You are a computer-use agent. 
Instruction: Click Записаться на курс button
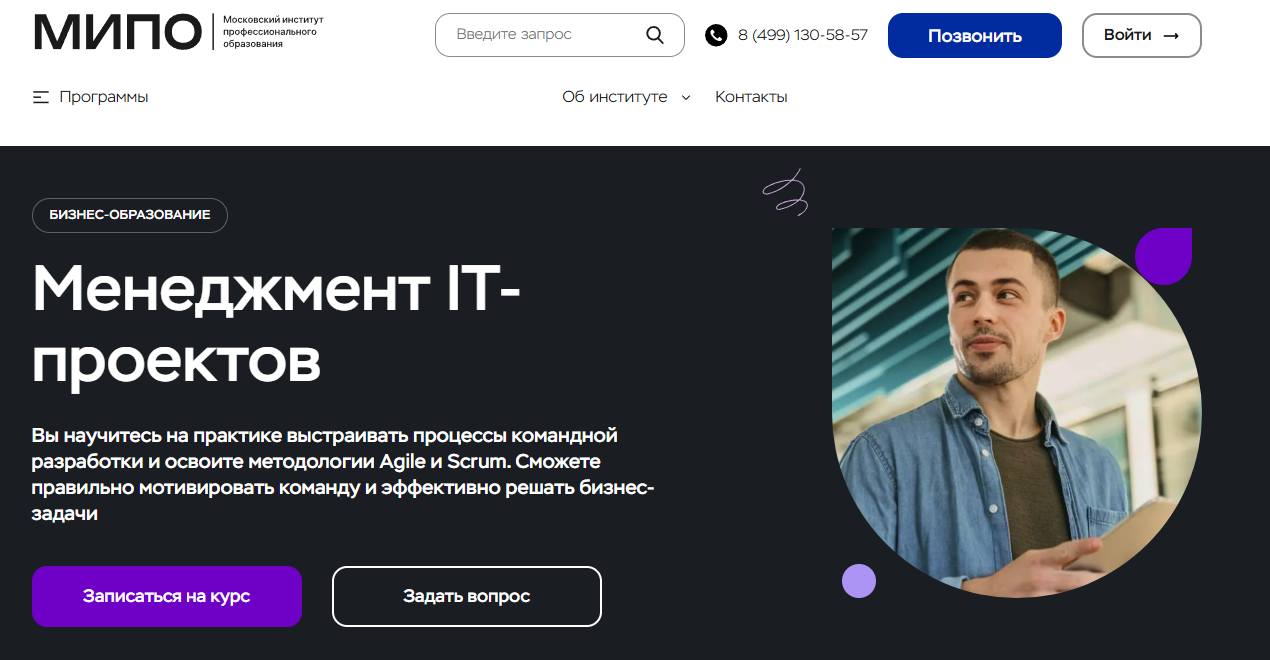(167, 596)
